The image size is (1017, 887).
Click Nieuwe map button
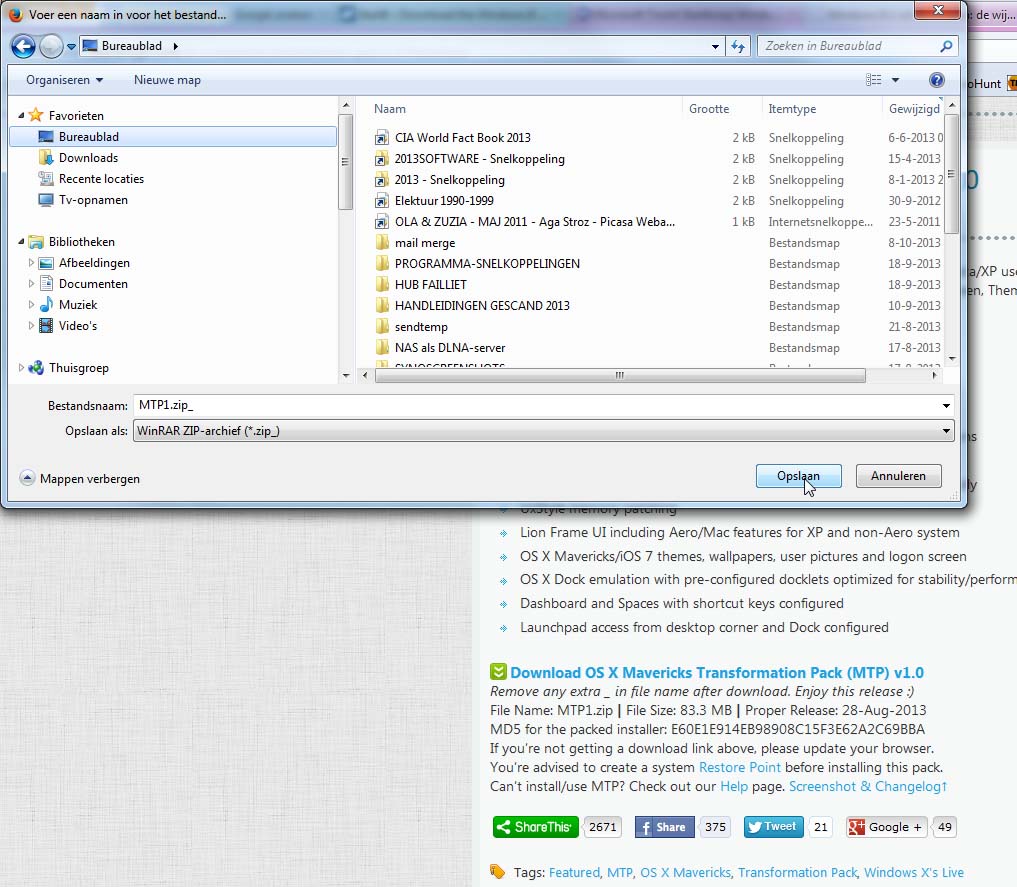click(167, 80)
